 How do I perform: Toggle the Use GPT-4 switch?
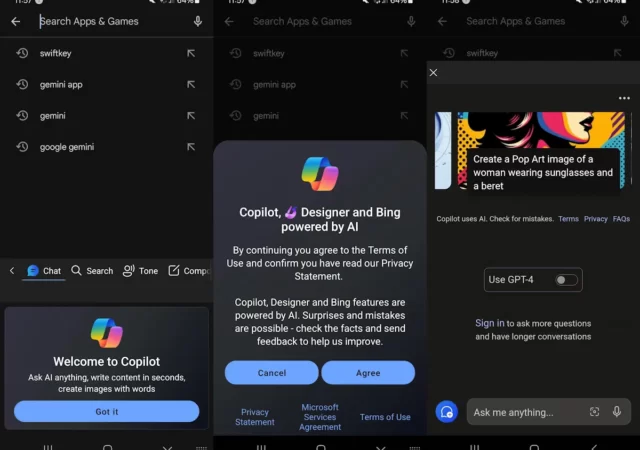567,280
